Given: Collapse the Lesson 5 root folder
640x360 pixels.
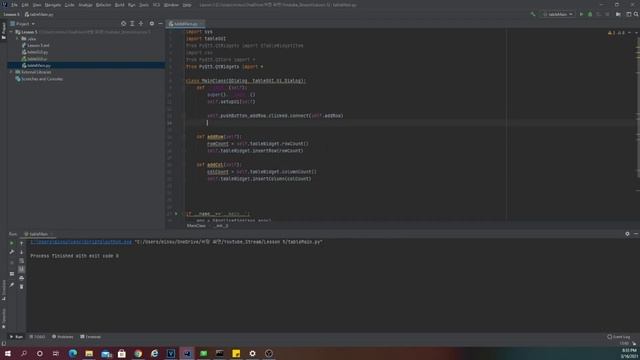Looking at the screenshot, I should (x=11, y=32).
